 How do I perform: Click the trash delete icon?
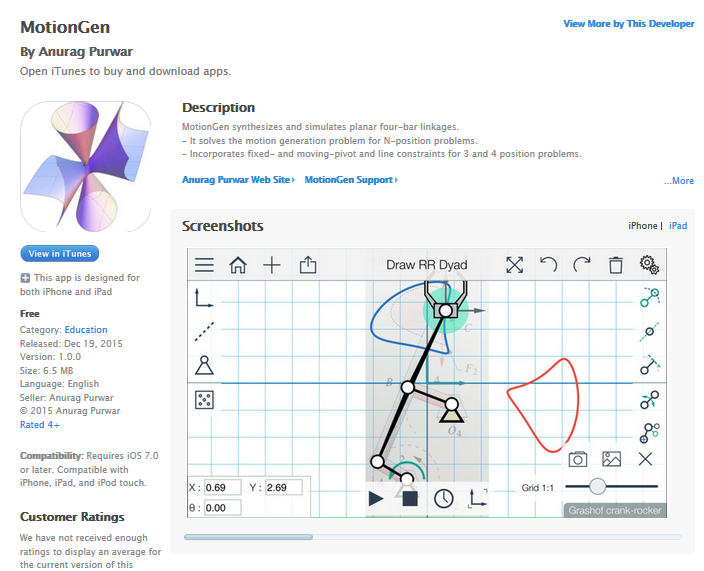616,265
